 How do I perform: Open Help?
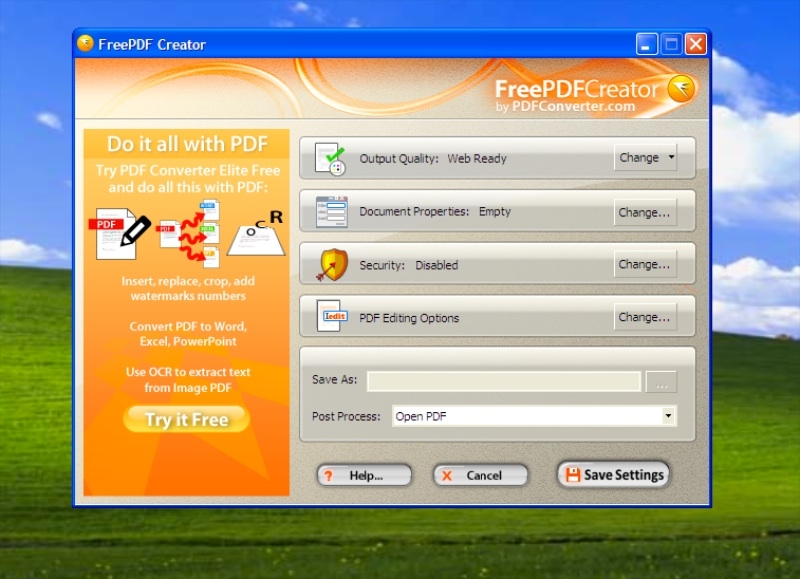pos(364,476)
